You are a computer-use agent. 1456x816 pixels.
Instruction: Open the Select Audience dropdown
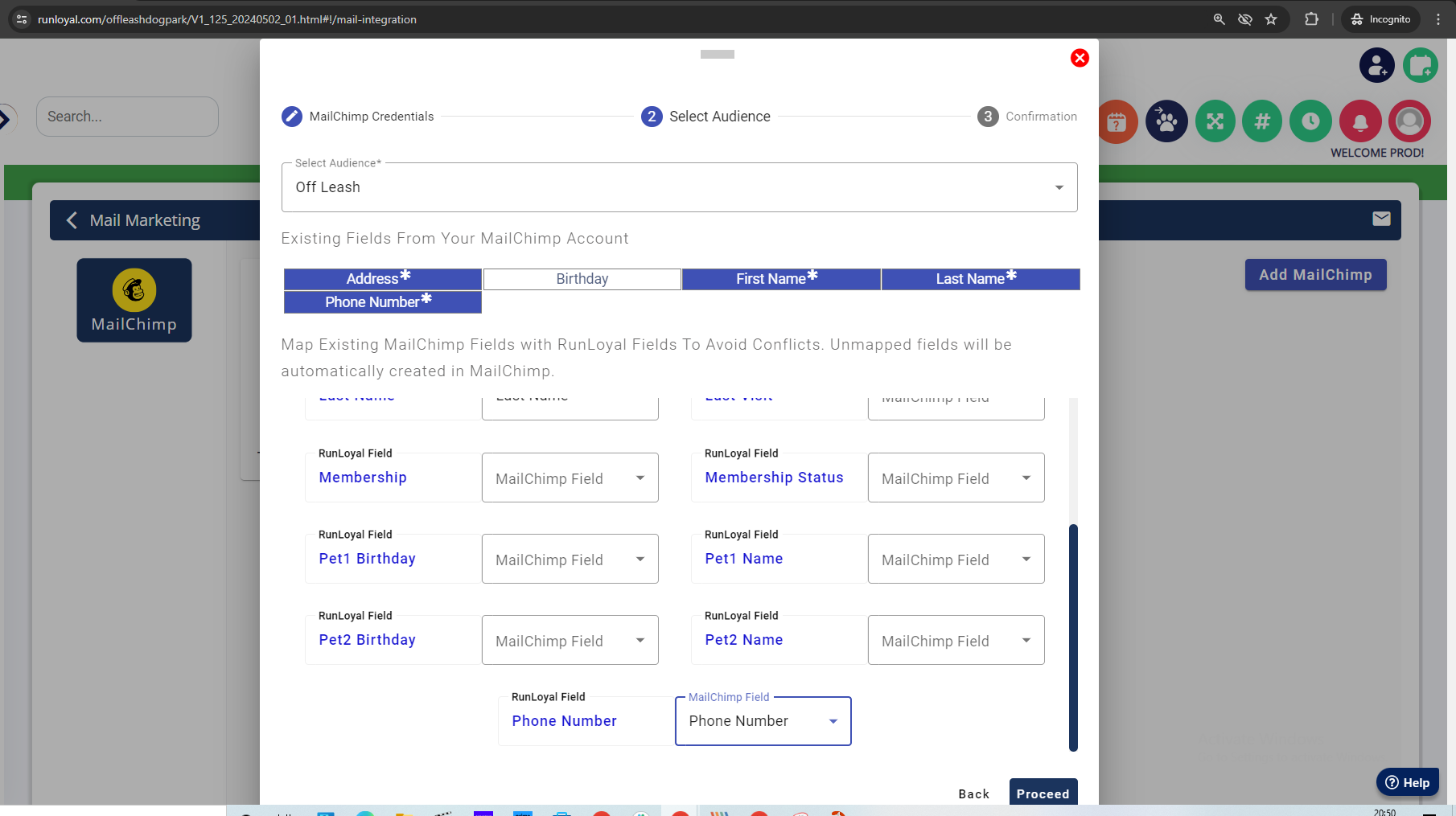[x=680, y=187]
